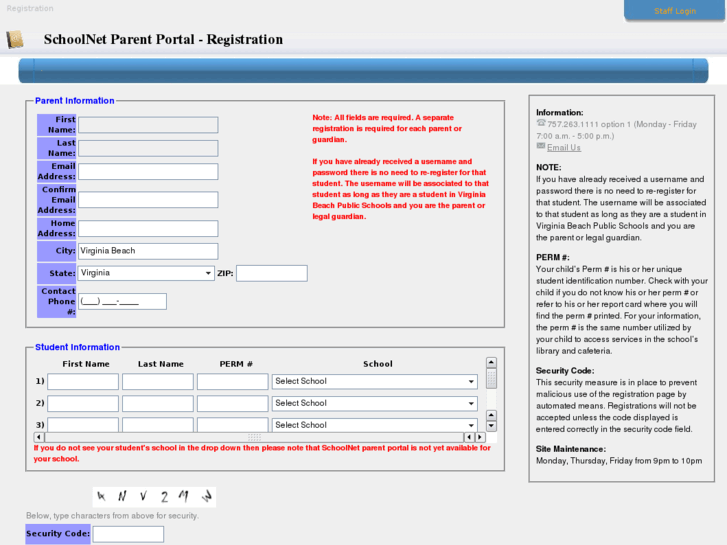Click the vertical scrollbar thumb in Student Information
This screenshot has width=727, height=545.
(491, 378)
